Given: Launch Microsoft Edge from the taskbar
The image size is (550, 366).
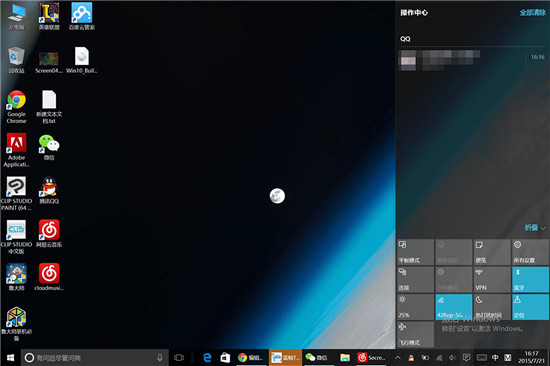Looking at the screenshot, I should pos(207,358).
